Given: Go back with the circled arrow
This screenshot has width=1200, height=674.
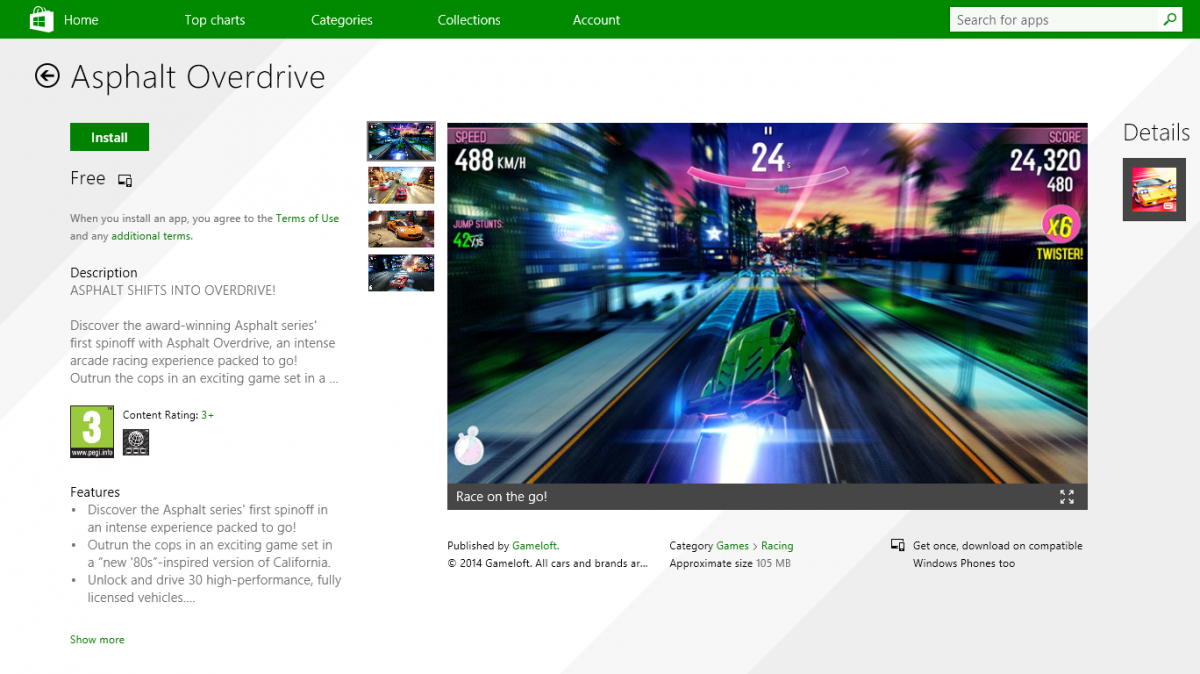Looking at the screenshot, I should tap(47, 76).
